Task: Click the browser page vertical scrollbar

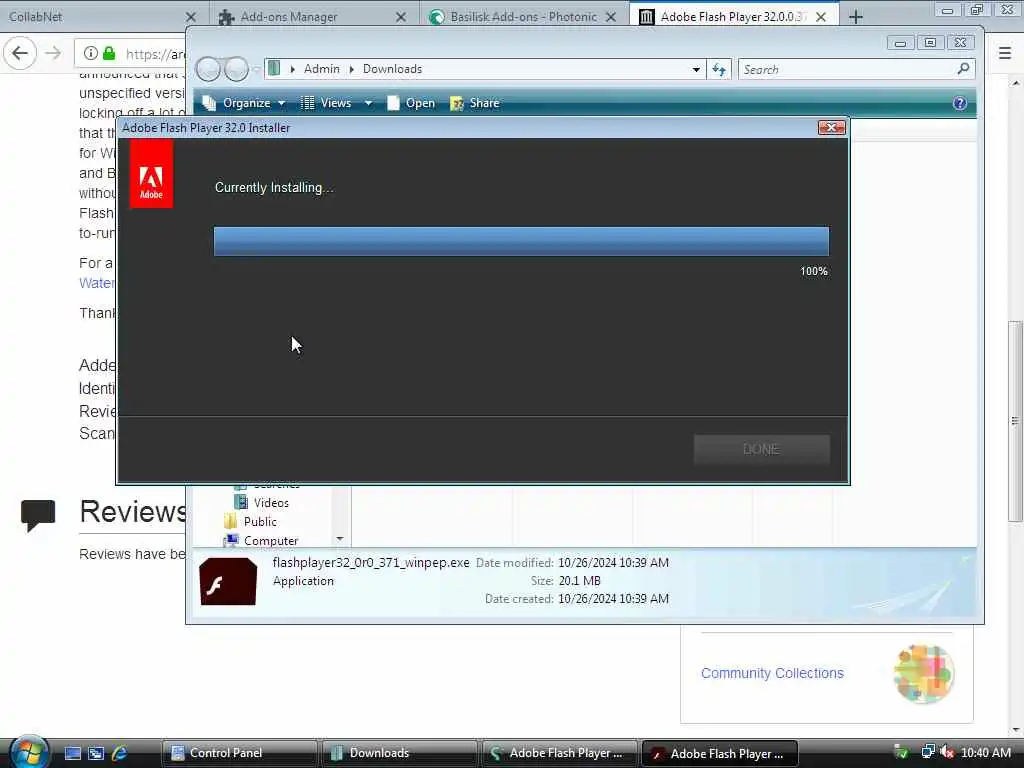Action: point(1015,421)
